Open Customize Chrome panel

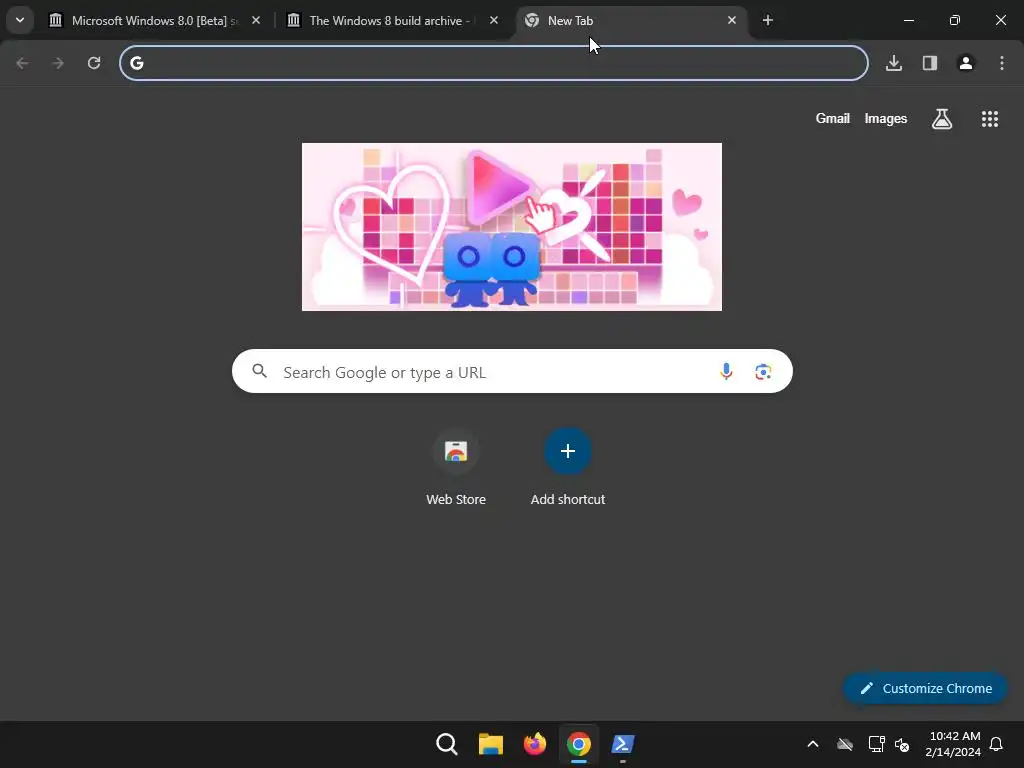(x=925, y=688)
